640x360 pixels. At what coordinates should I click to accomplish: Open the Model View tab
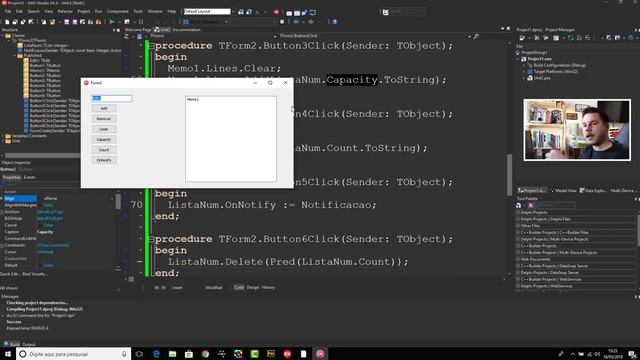tap(563, 191)
